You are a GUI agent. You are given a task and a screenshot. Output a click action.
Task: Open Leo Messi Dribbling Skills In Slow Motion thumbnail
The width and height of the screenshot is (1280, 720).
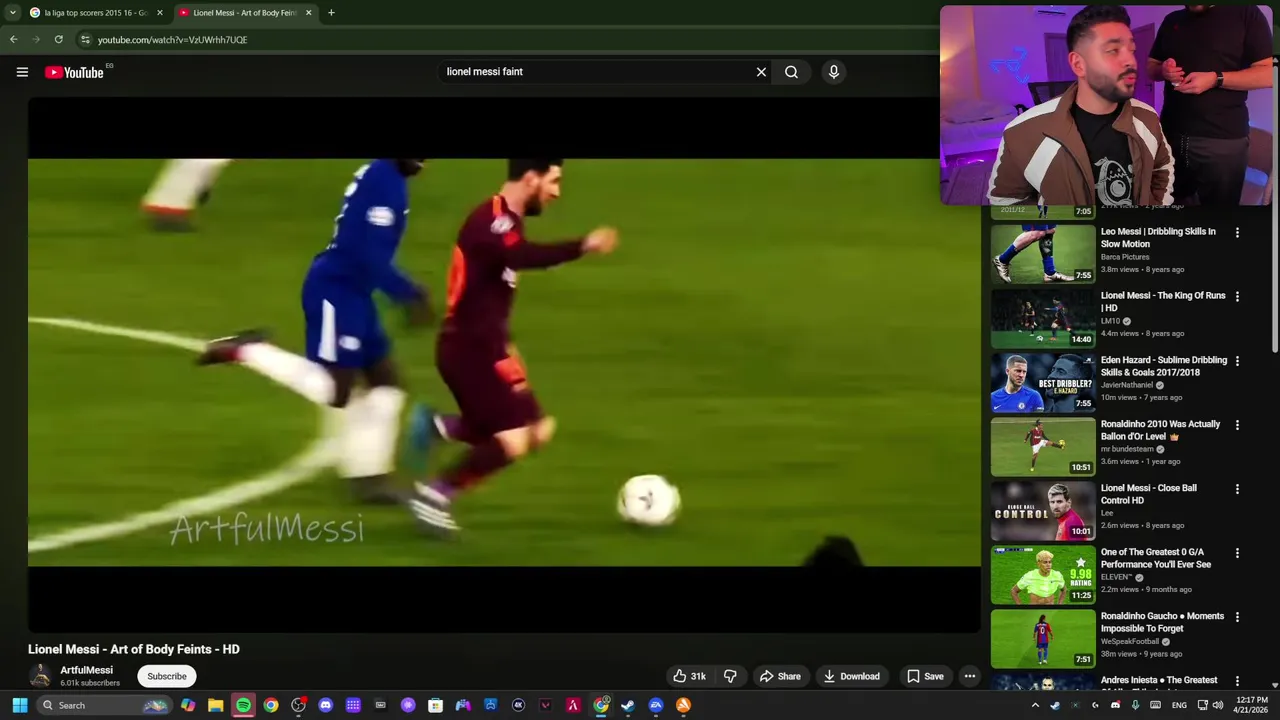point(1043,254)
